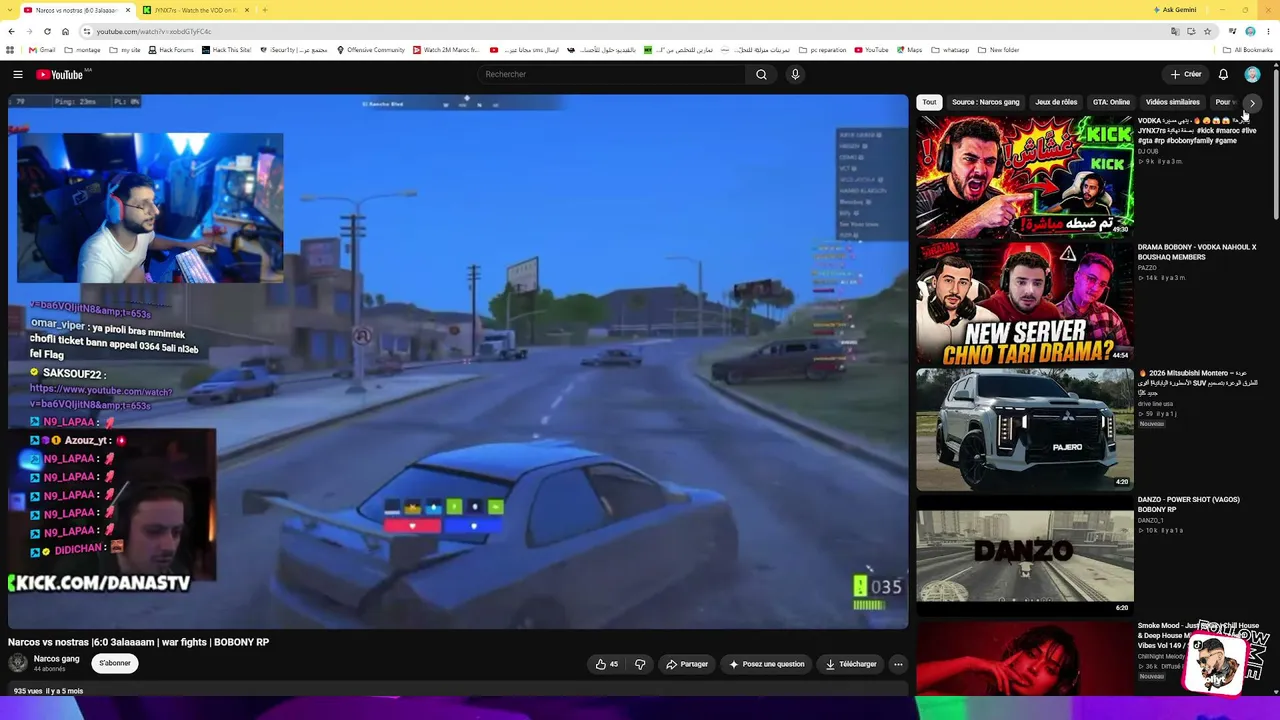Bookmark this page with the star icon
The width and height of the screenshot is (1280, 720).
(1208, 31)
